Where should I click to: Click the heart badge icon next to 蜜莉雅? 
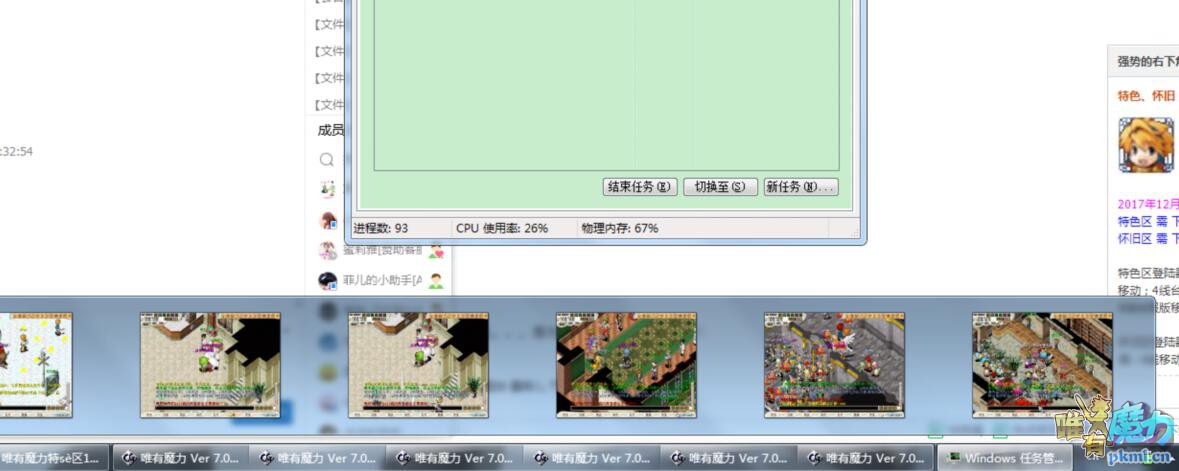click(436, 251)
